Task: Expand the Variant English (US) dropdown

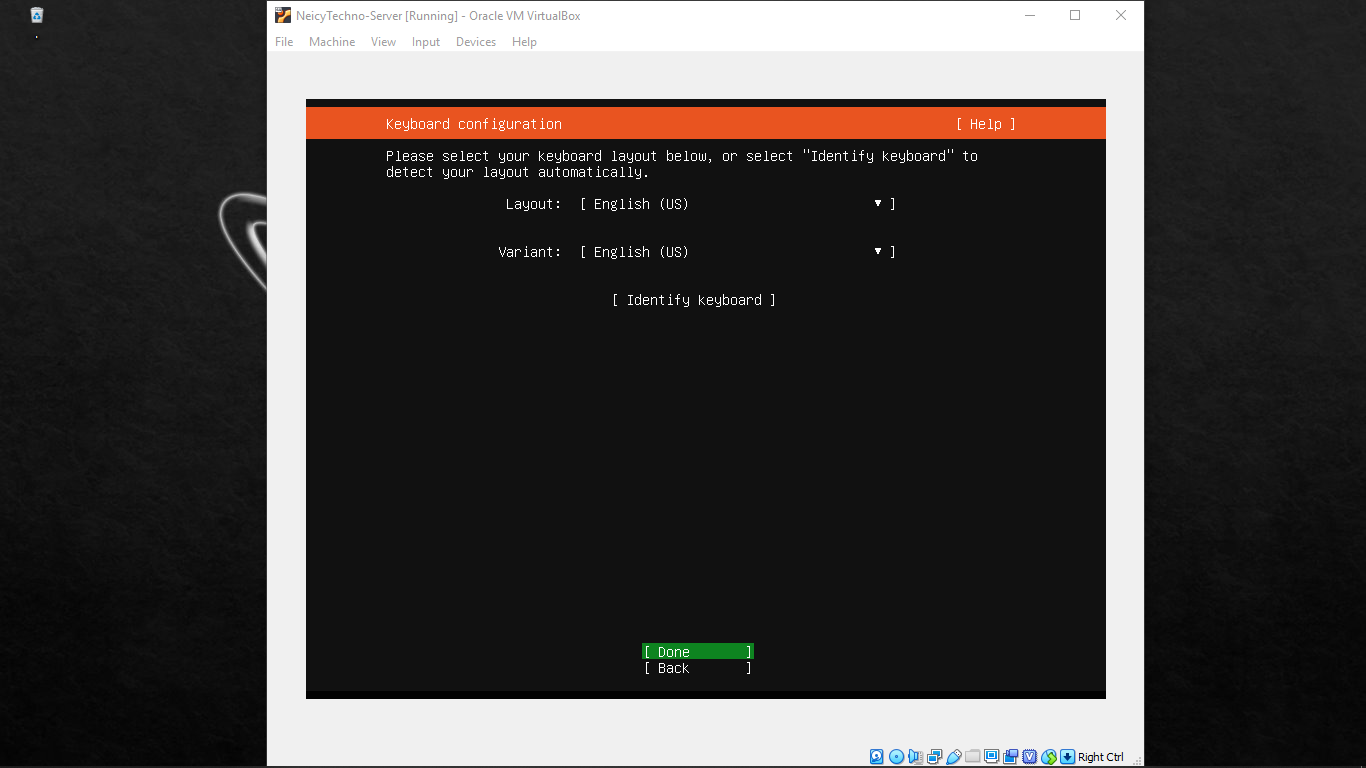Action: tap(738, 252)
